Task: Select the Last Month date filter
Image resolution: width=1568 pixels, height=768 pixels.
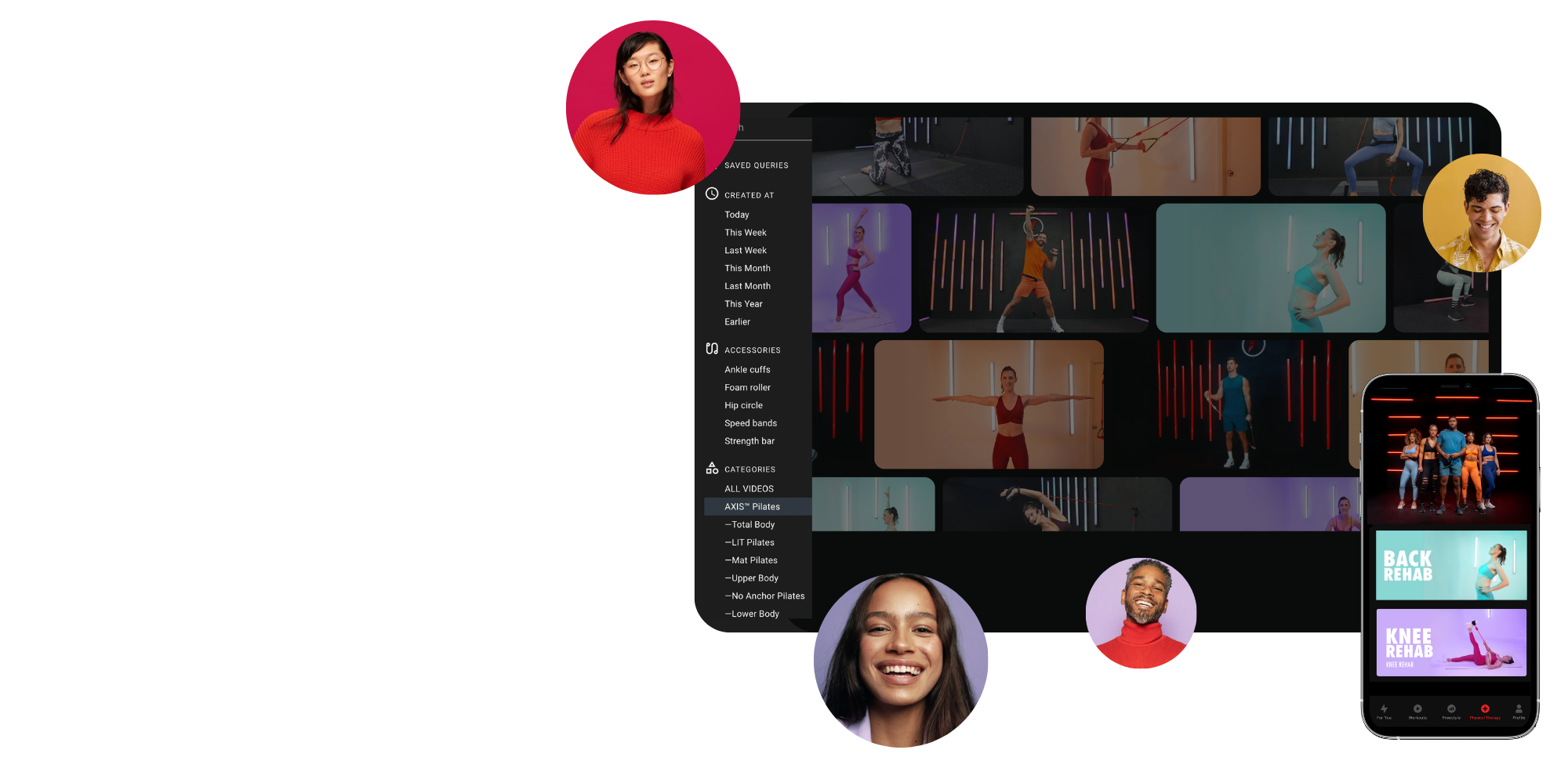Action: pyautogui.click(x=747, y=286)
